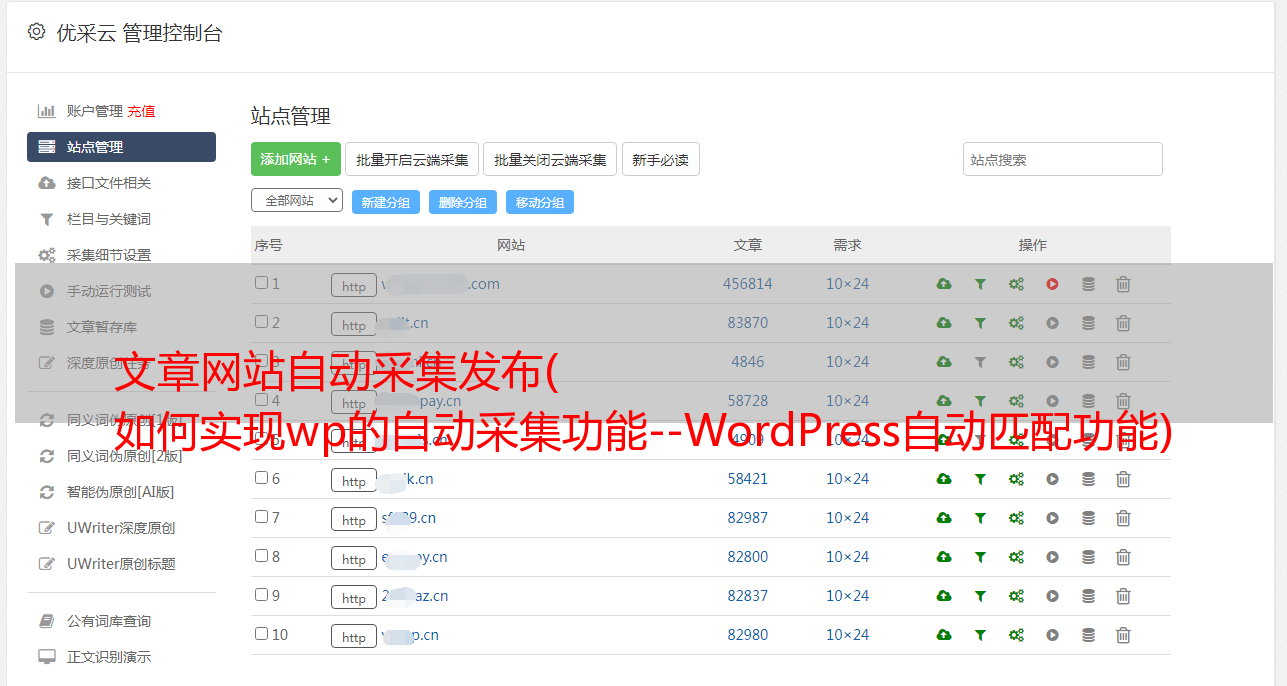Click the 批量开启云端采集 button
The height and width of the screenshot is (686, 1287).
click(x=412, y=159)
